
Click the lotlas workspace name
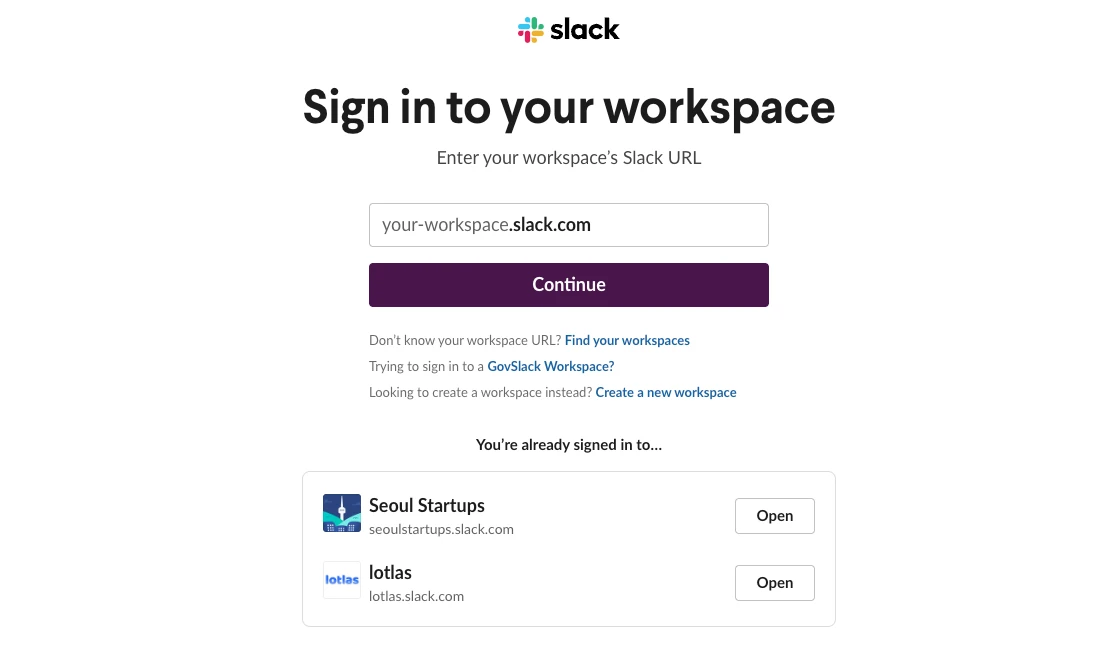click(390, 572)
